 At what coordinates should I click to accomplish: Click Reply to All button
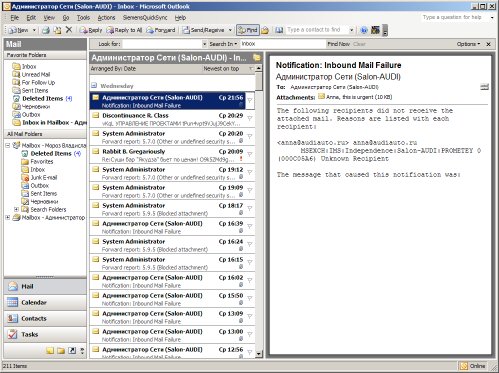124,30
